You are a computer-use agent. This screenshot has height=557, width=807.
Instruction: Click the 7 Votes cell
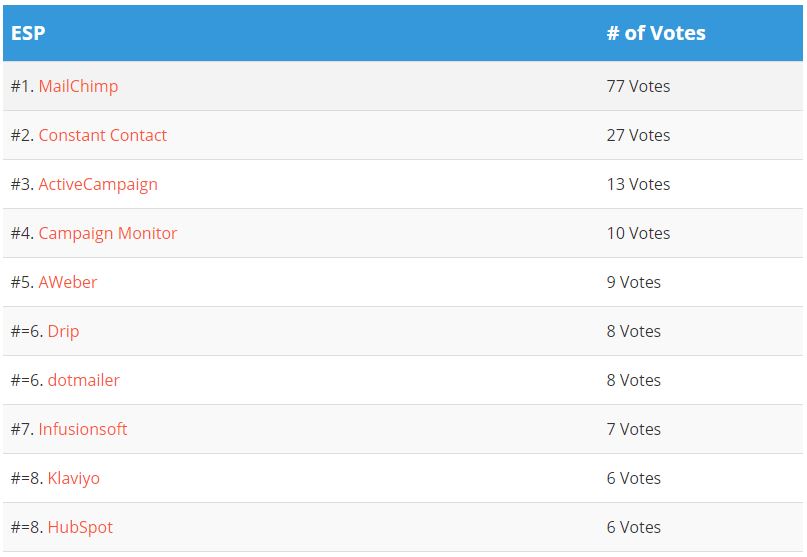(x=633, y=429)
